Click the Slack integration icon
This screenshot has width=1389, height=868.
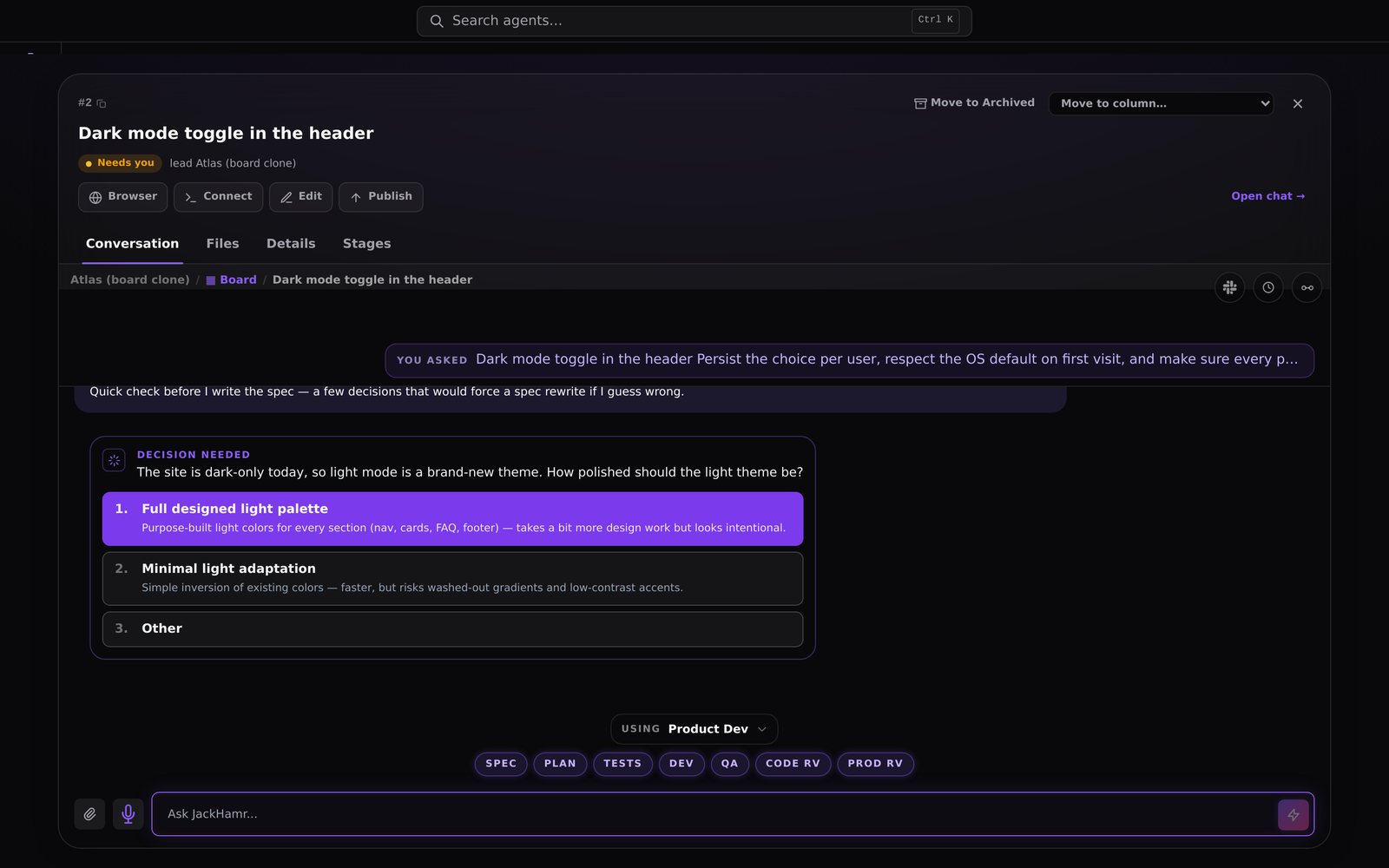point(1229,287)
